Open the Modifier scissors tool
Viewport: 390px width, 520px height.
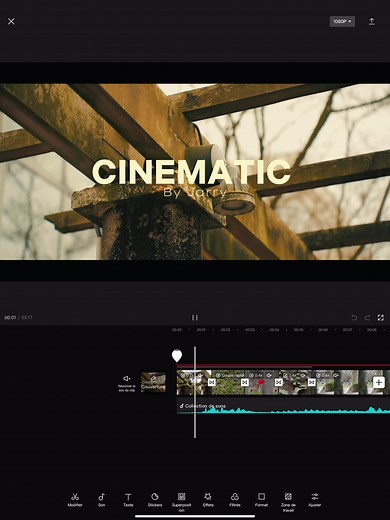[x=75, y=500]
